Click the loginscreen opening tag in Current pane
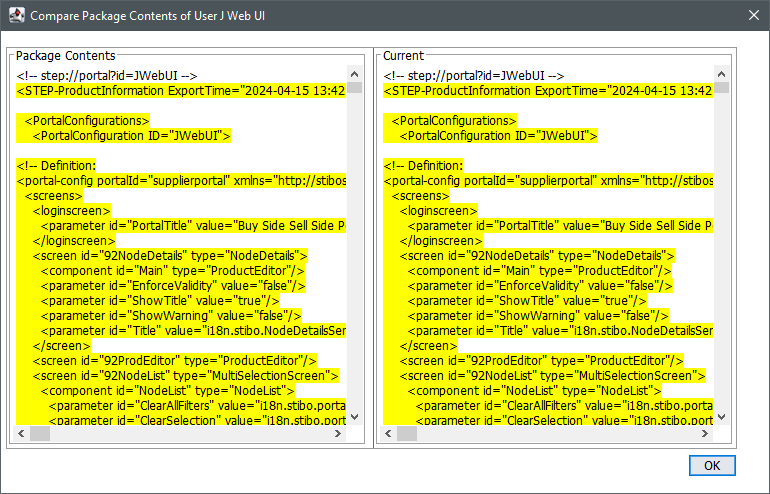770x494 pixels. 438,211
